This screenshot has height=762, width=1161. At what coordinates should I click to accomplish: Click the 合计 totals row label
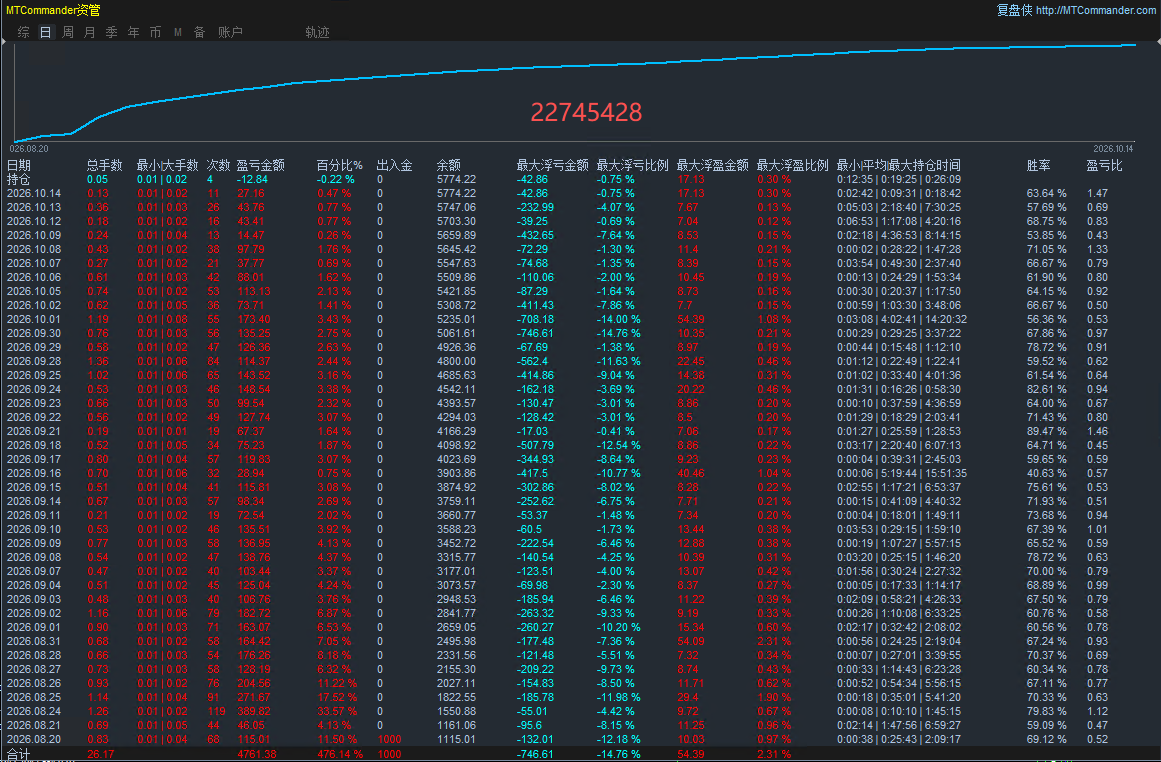click(x=19, y=755)
